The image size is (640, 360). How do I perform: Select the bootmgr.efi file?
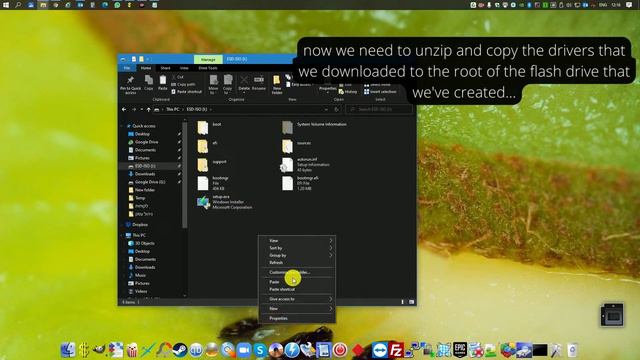click(x=300, y=183)
